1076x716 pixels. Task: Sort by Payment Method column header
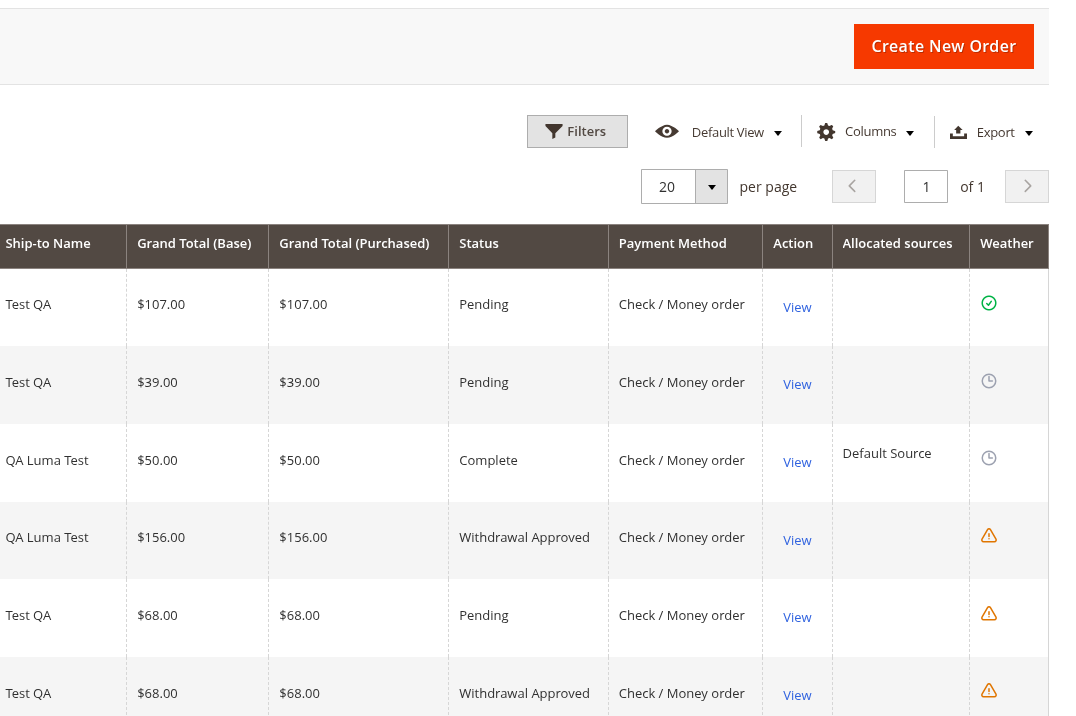[x=686, y=244]
